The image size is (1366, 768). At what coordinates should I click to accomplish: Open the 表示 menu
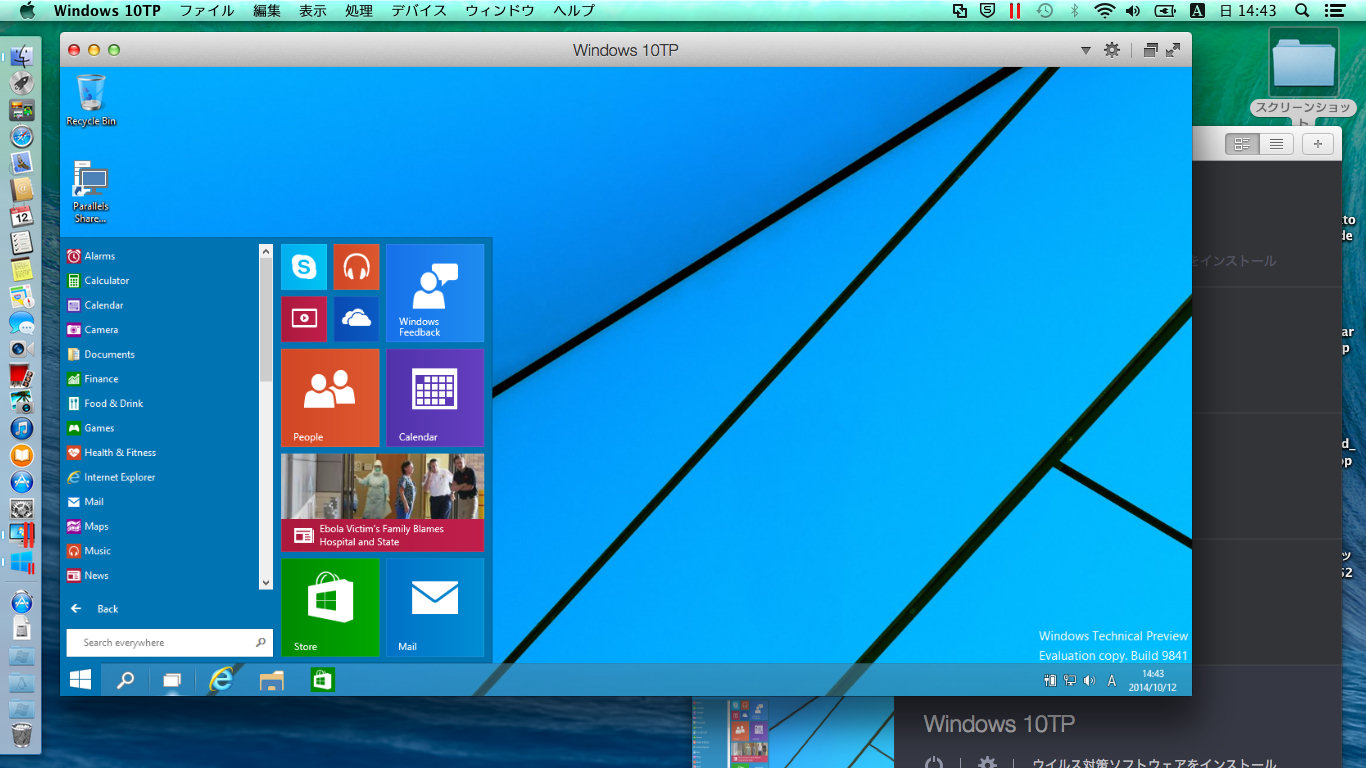pyautogui.click(x=313, y=11)
